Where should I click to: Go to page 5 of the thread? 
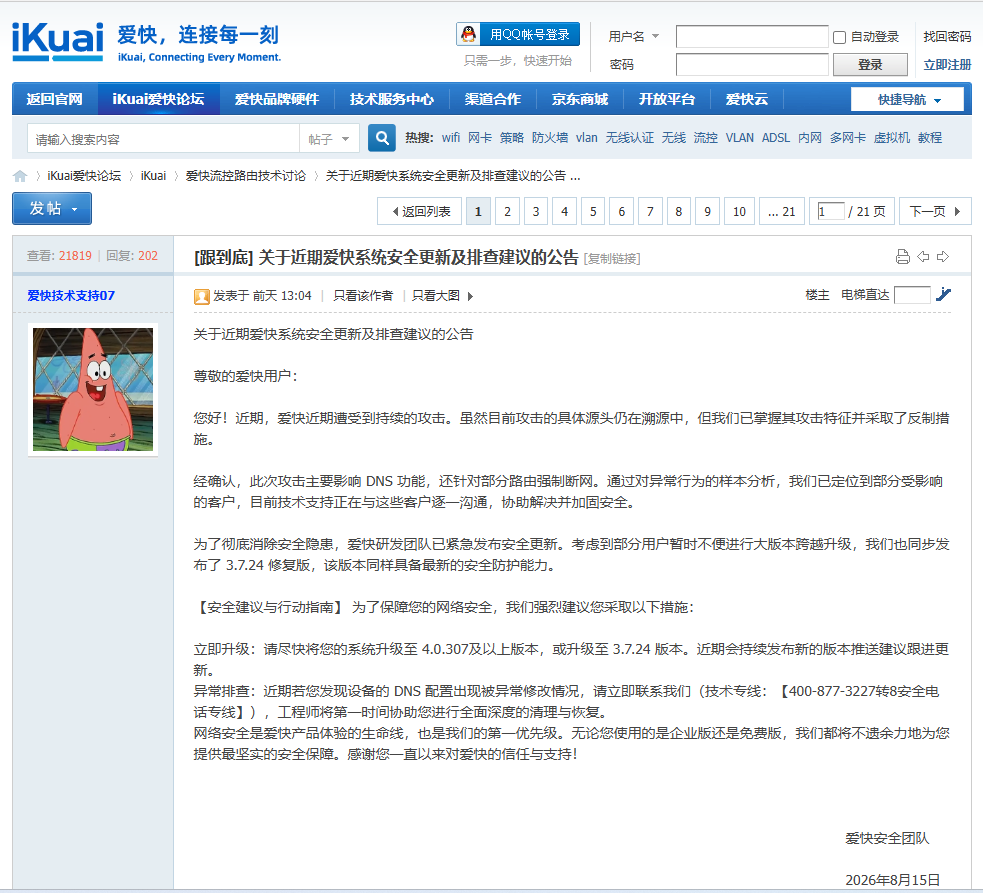[x=593, y=211]
